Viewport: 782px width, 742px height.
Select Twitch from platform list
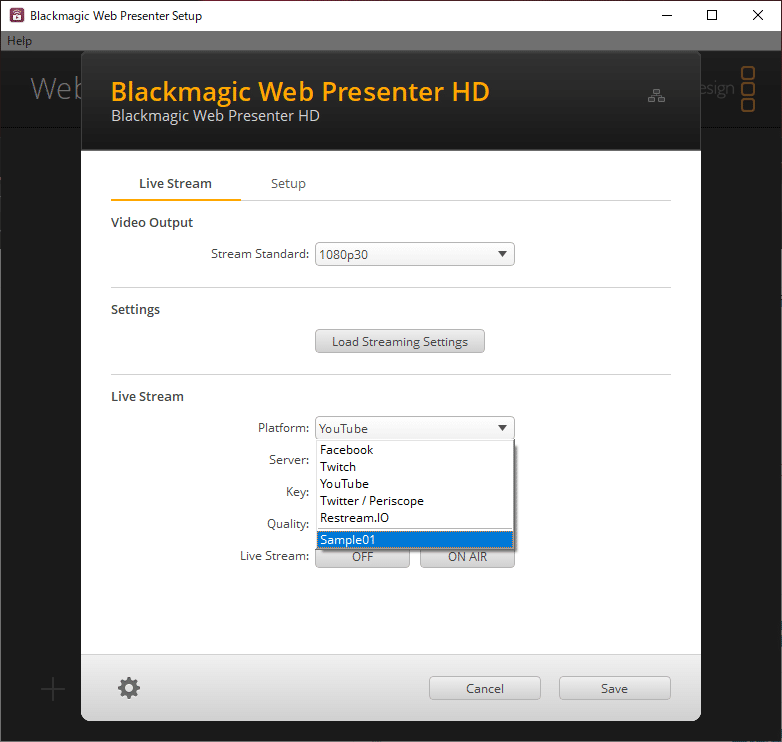pyautogui.click(x=414, y=467)
